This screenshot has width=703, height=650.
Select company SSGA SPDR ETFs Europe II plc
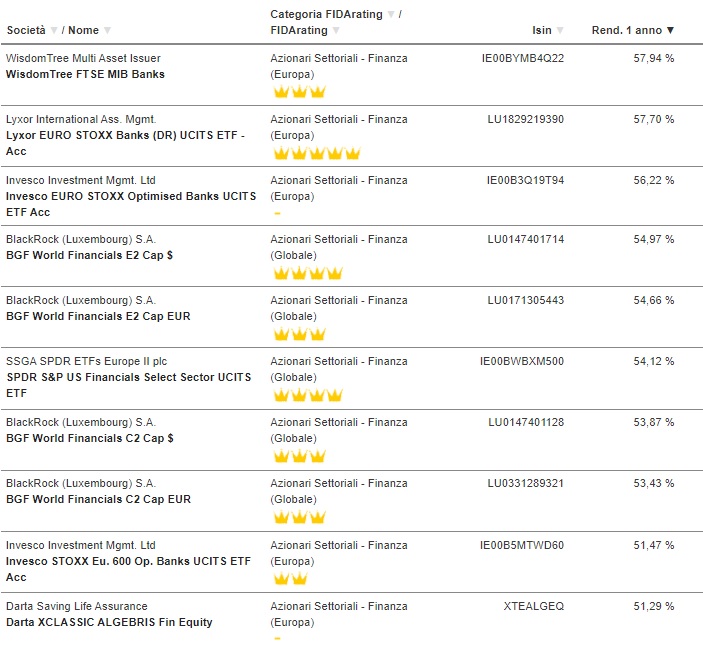click(86, 361)
